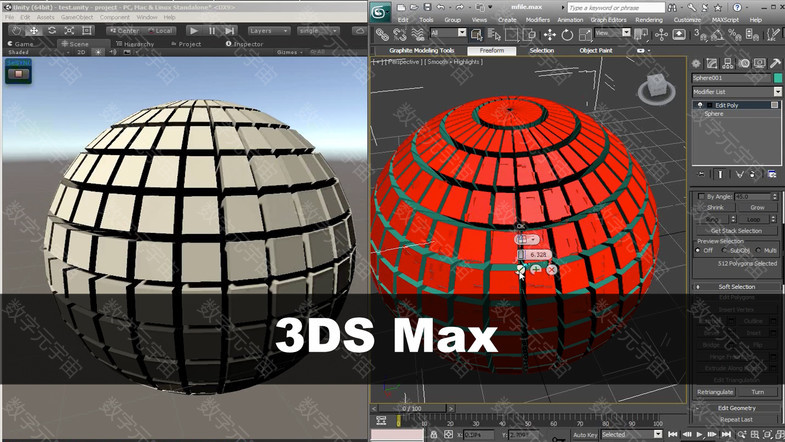
Task: Open Unity layout dropdown labeled single
Action: pyautogui.click(x=318, y=31)
